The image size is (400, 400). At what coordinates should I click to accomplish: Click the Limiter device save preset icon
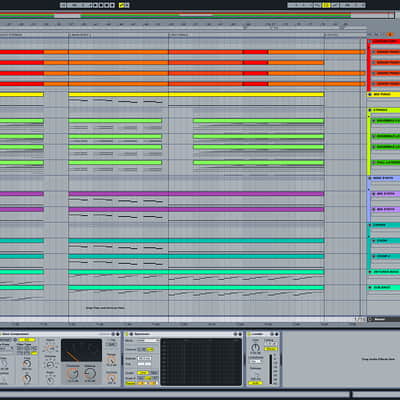click(277, 334)
